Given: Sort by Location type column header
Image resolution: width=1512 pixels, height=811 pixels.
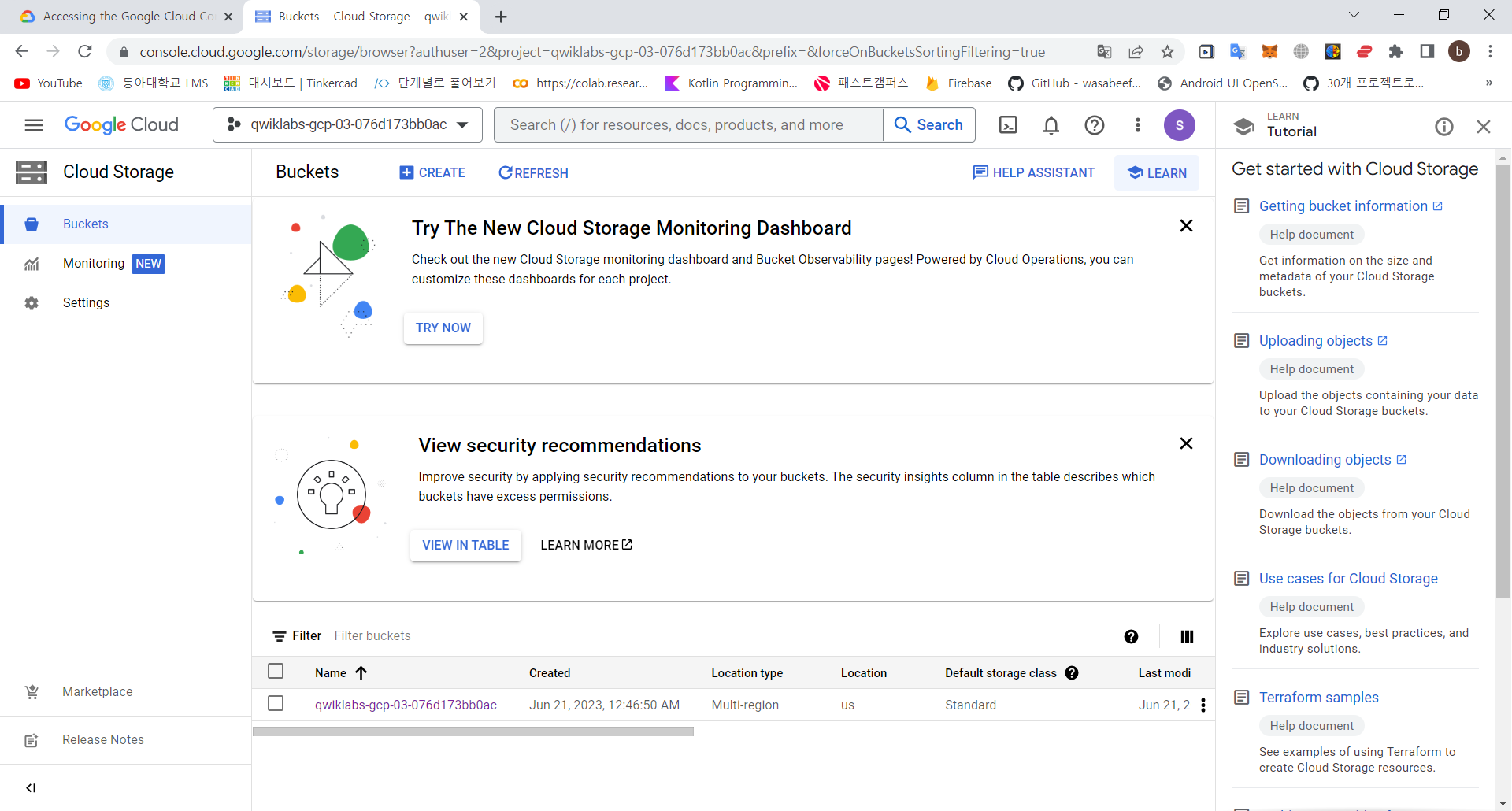Looking at the screenshot, I should coord(747,673).
